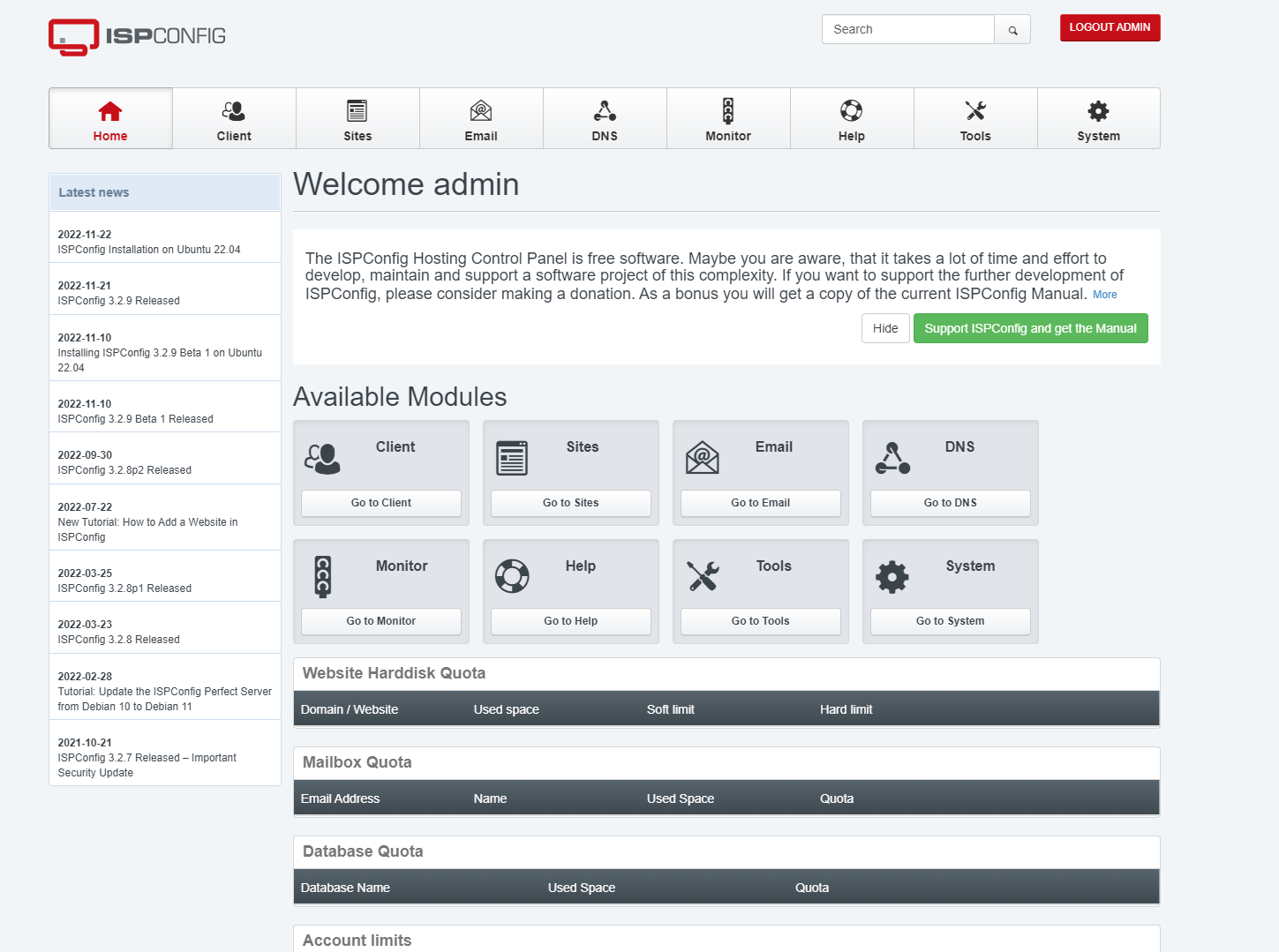
Task: Click the System gear icon in navigation
Action: (x=1098, y=111)
